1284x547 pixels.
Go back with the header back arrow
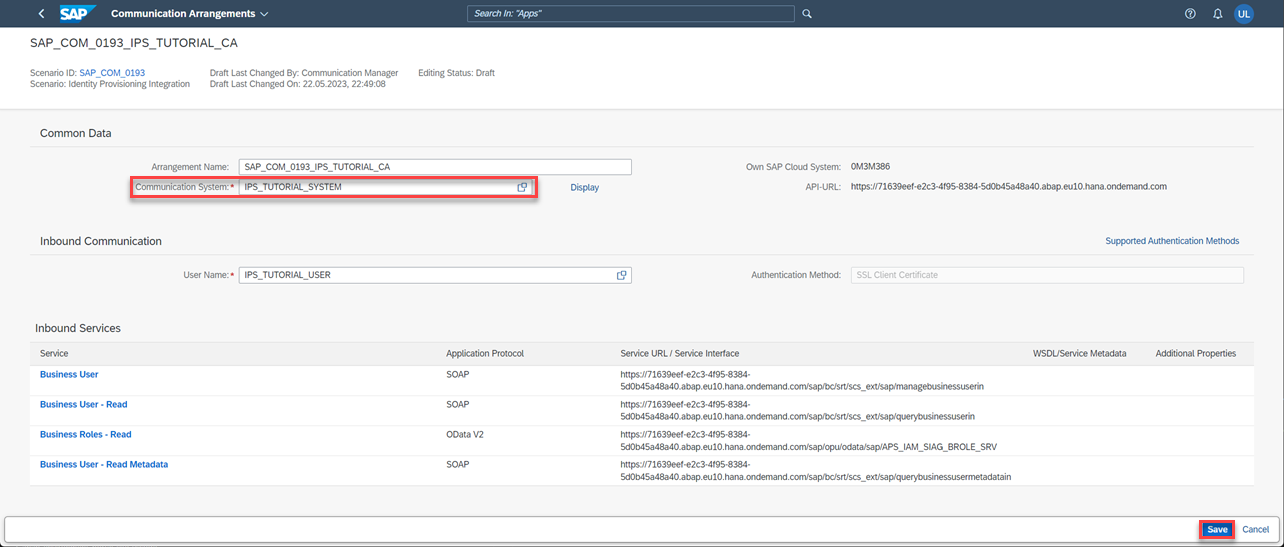coord(41,14)
